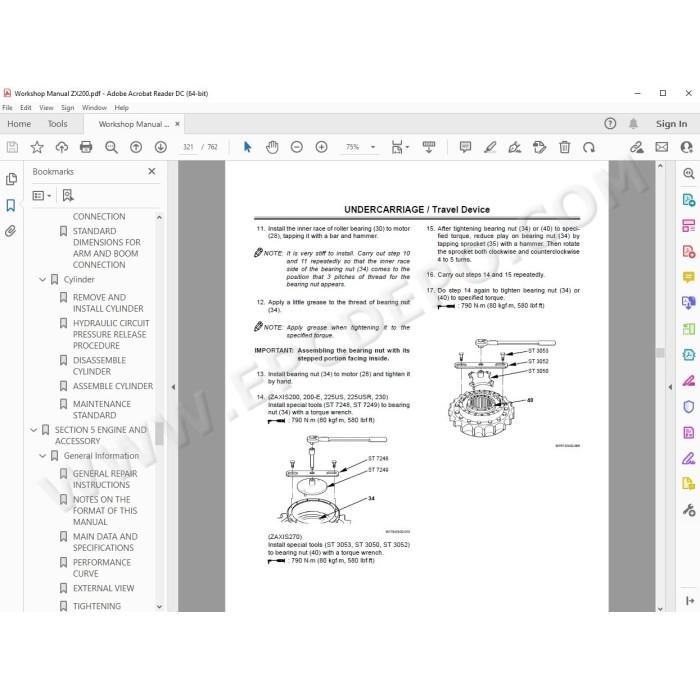Click find current bookmark icon
Image resolution: width=700 pixels, height=700 pixels.
tap(68, 195)
